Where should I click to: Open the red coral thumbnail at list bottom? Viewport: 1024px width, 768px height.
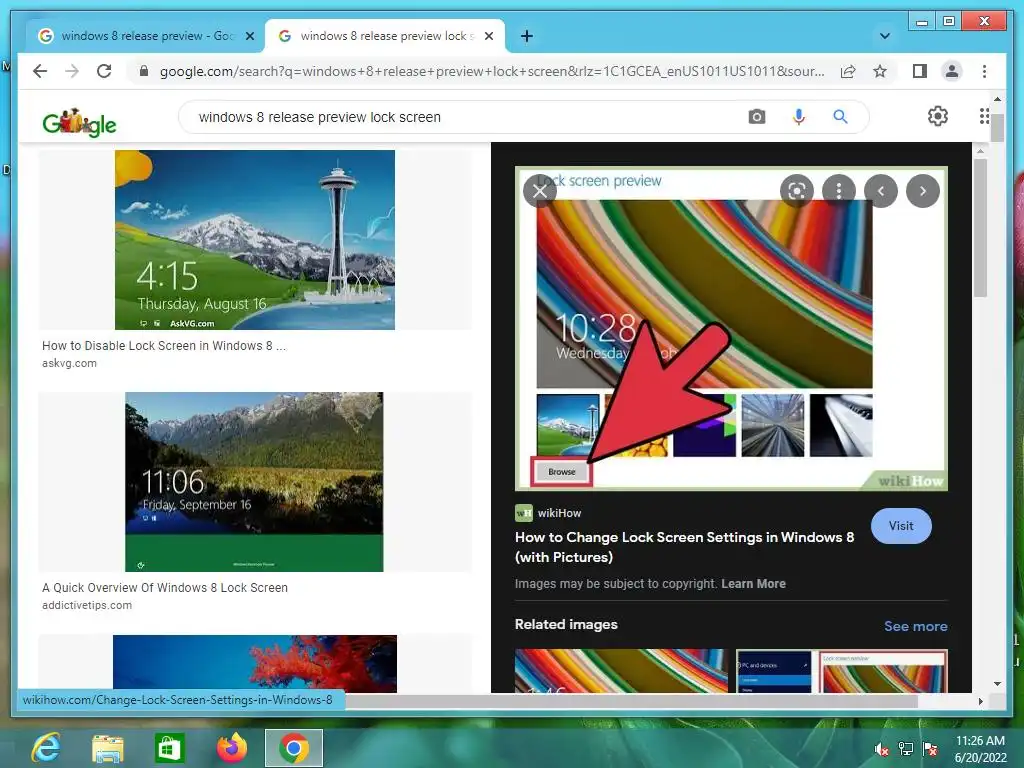[255, 664]
